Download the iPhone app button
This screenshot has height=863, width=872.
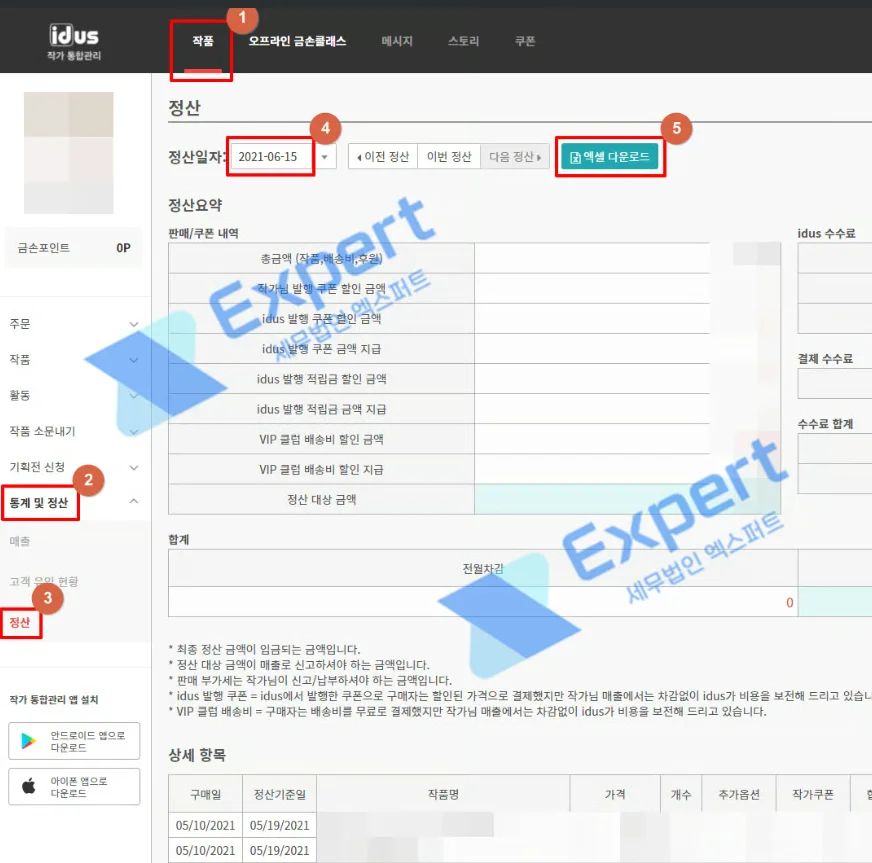[74, 787]
